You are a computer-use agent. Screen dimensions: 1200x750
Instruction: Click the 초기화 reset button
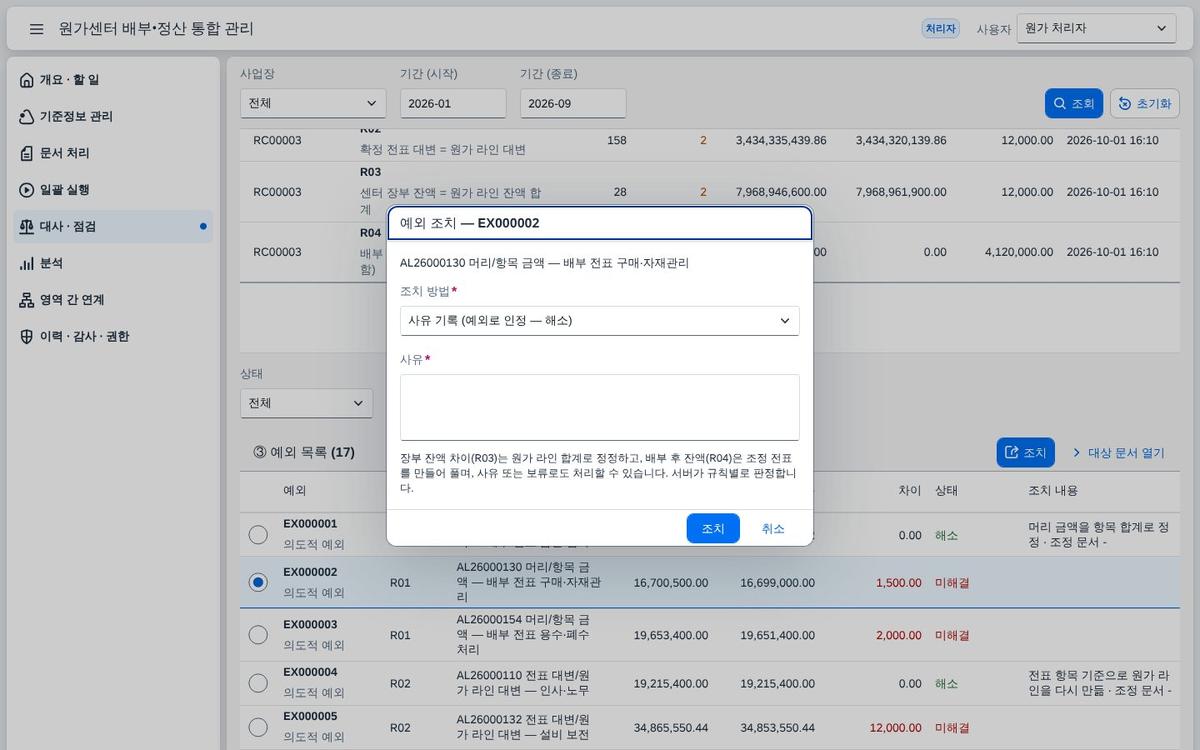1145,103
